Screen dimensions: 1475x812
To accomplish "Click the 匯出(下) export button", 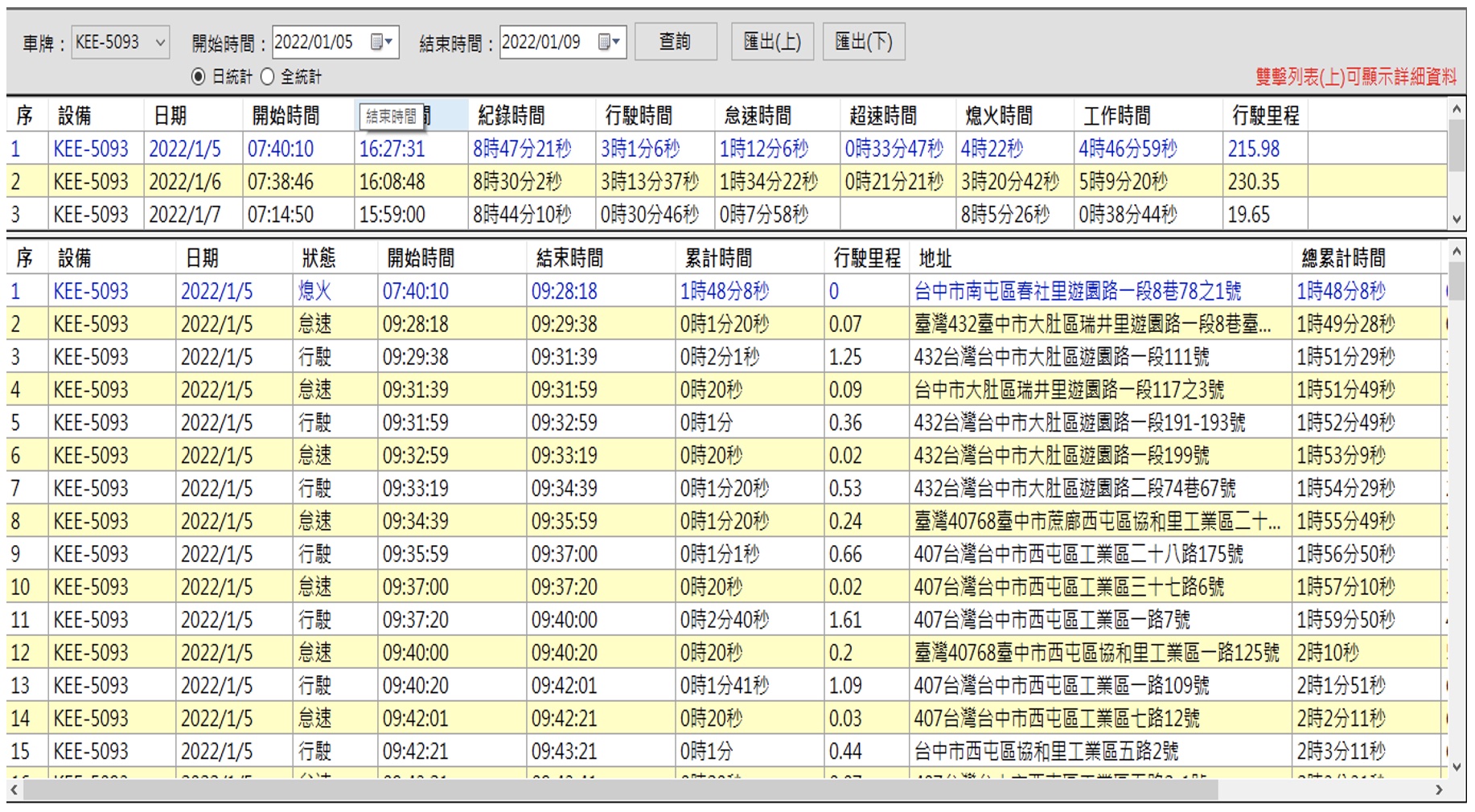I will [864, 42].
